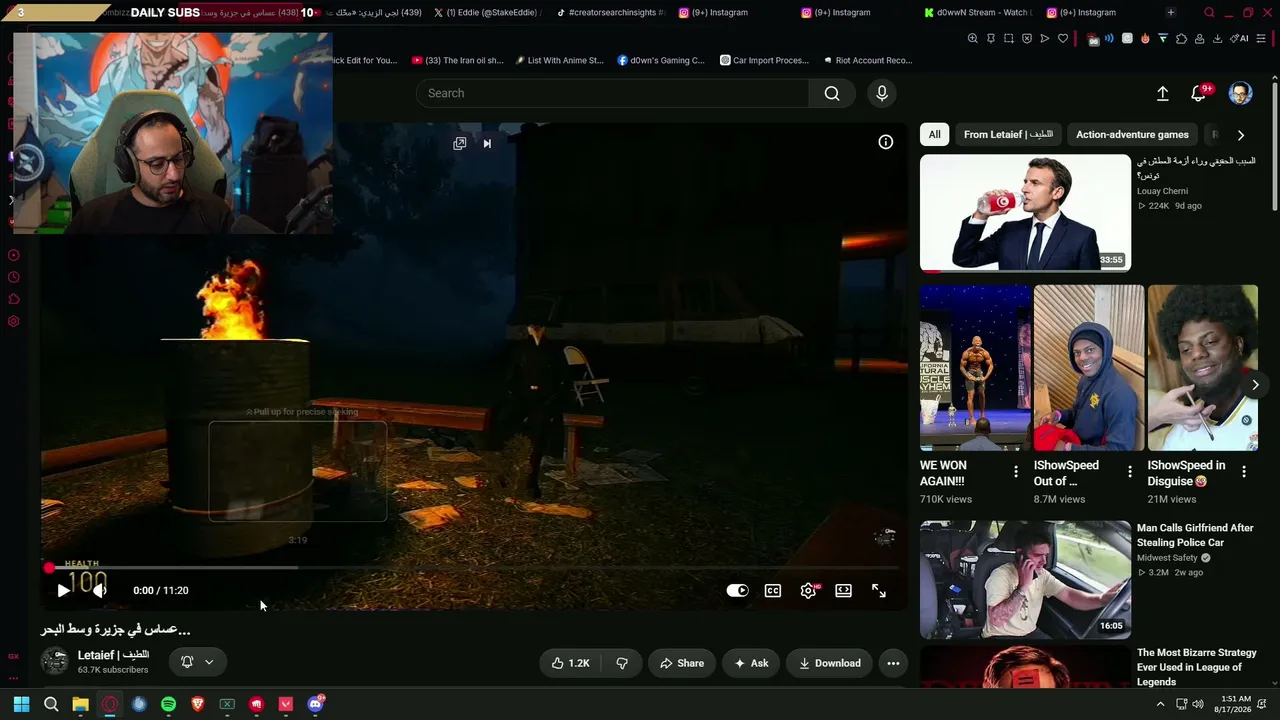Open options for IShowSpeed Out of short
The height and width of the screenshot is (720, 1280).
pyautogui.click(x=1130, y=472)
